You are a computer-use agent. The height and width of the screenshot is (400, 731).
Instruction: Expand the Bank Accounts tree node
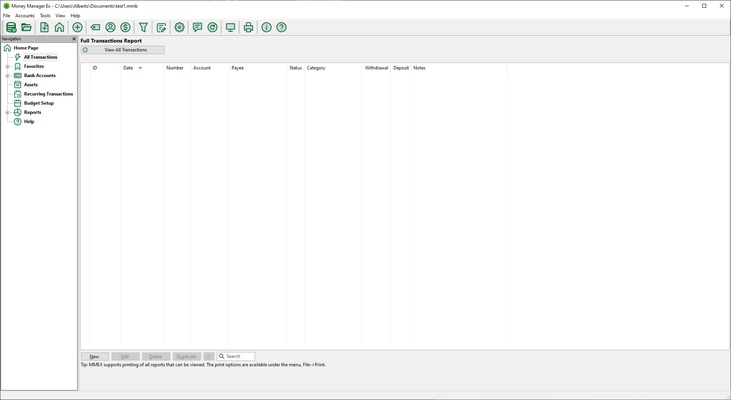click(7, 76)
